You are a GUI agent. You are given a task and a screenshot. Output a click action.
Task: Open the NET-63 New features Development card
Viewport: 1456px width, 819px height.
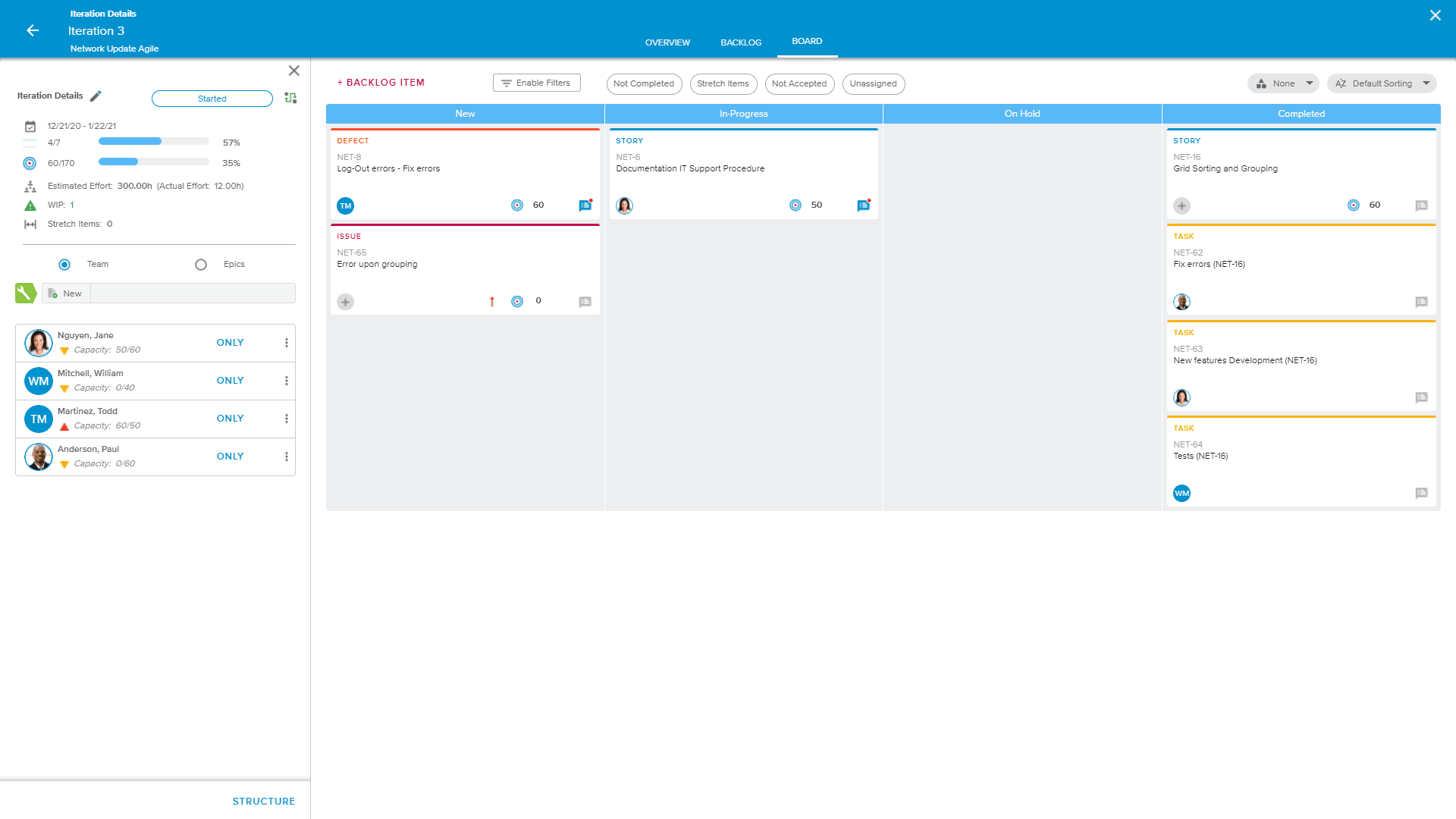pos(1301,366)
